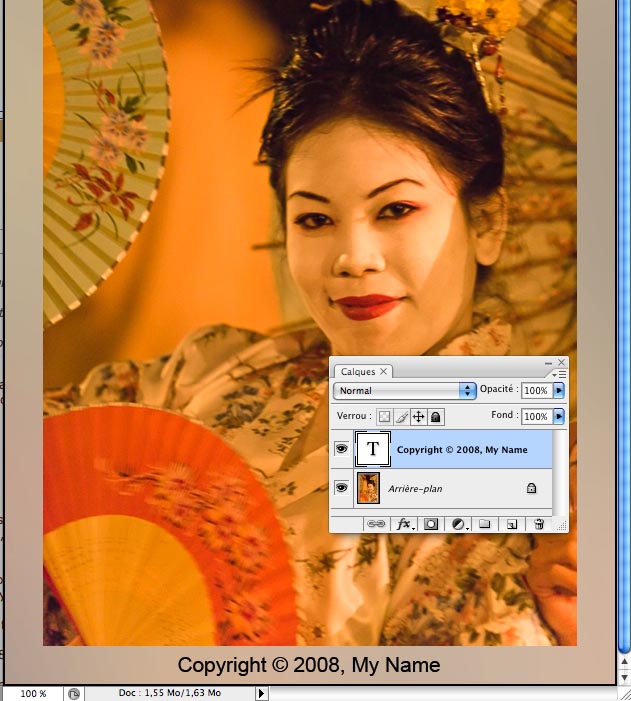Create a new layer group folder
Viewport: 631px width, 701px height.
click(x=485, y=523)
